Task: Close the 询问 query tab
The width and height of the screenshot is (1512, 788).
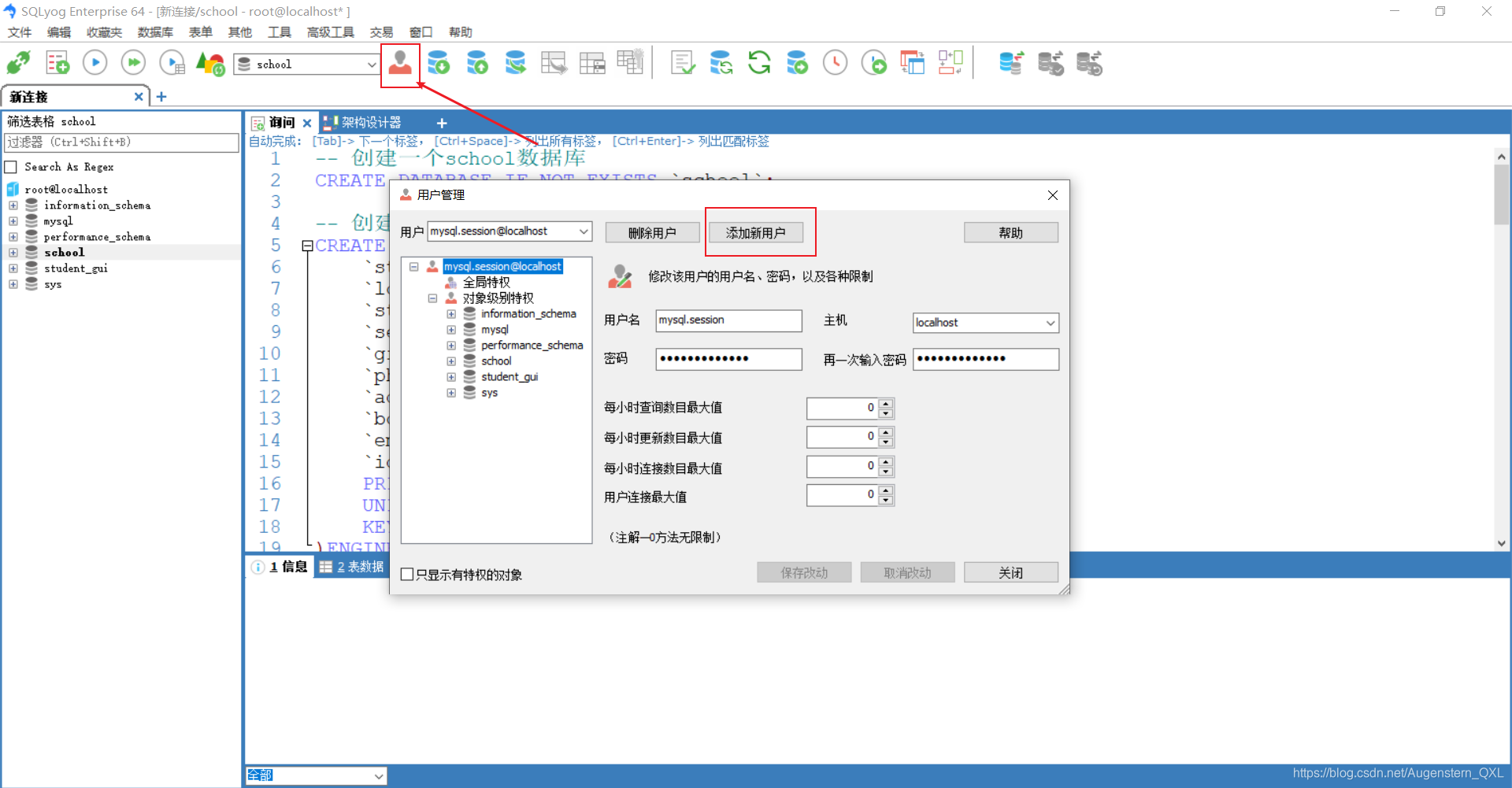Action: pos(307,123)
